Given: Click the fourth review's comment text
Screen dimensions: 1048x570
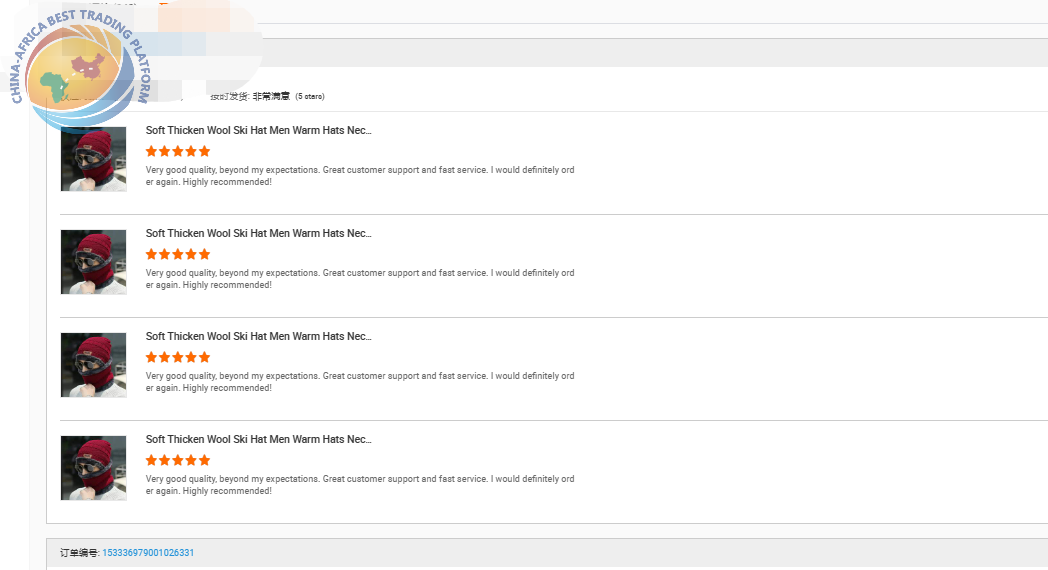Looking at the screenshot, I should 360,485.
